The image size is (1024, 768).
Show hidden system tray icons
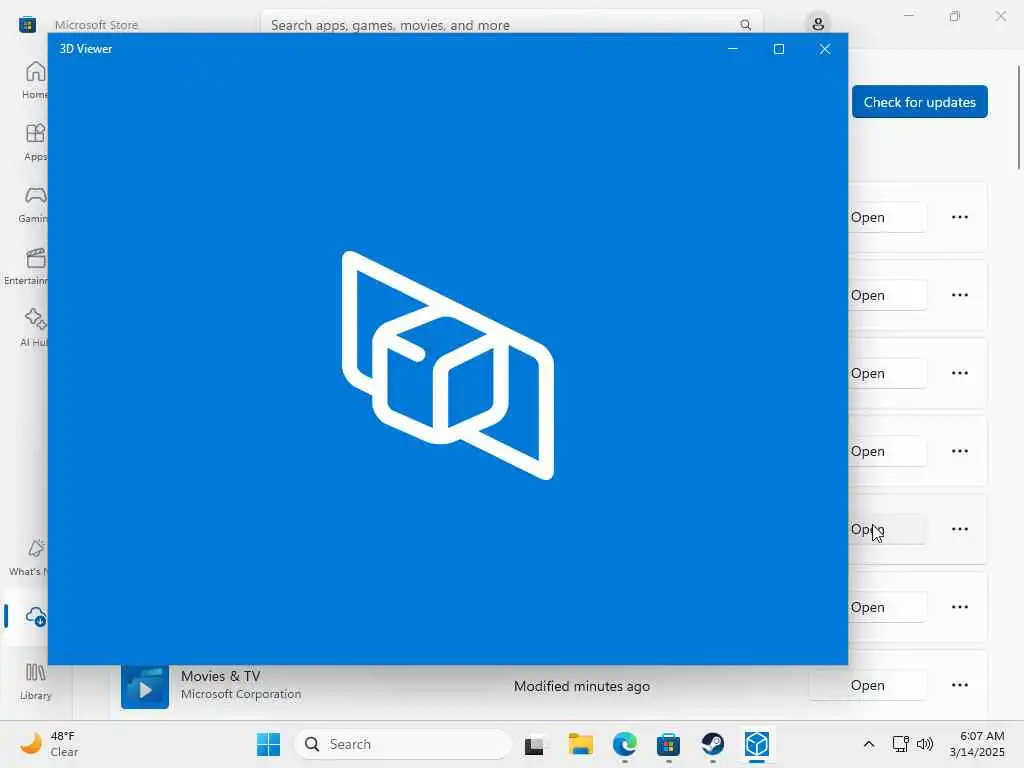pos(869,744)
